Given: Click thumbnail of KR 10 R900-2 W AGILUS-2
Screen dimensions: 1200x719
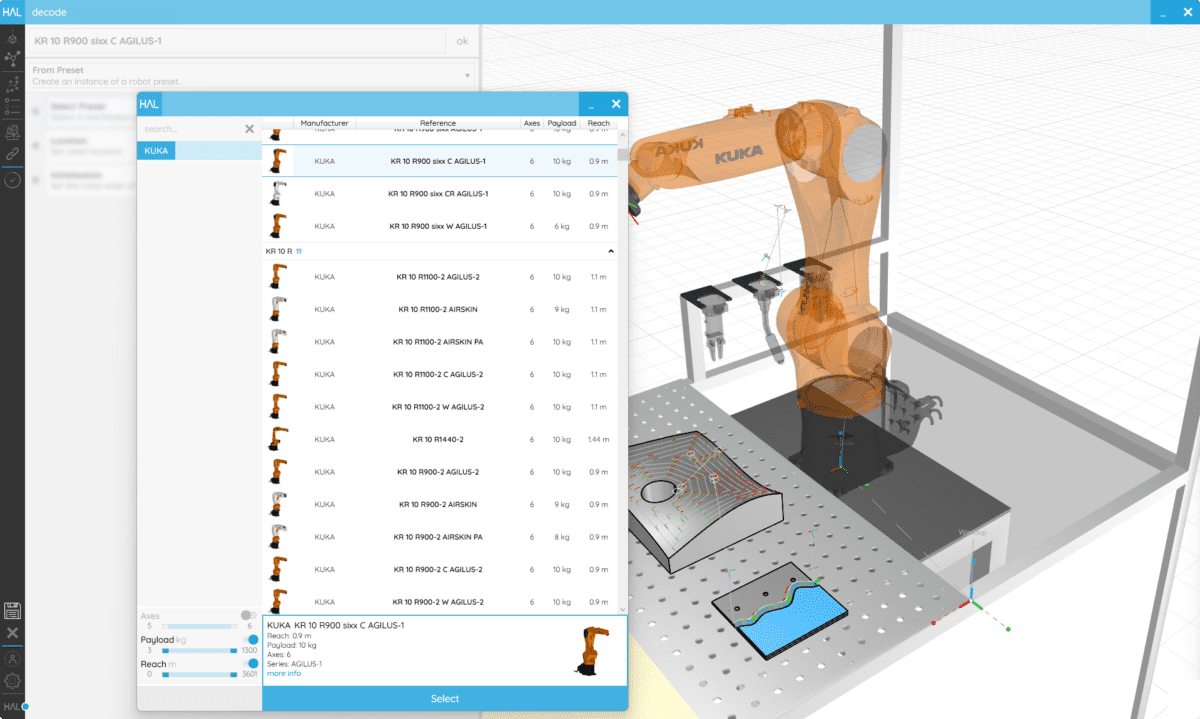Looking at the screenshot, I should coord(279,601).
